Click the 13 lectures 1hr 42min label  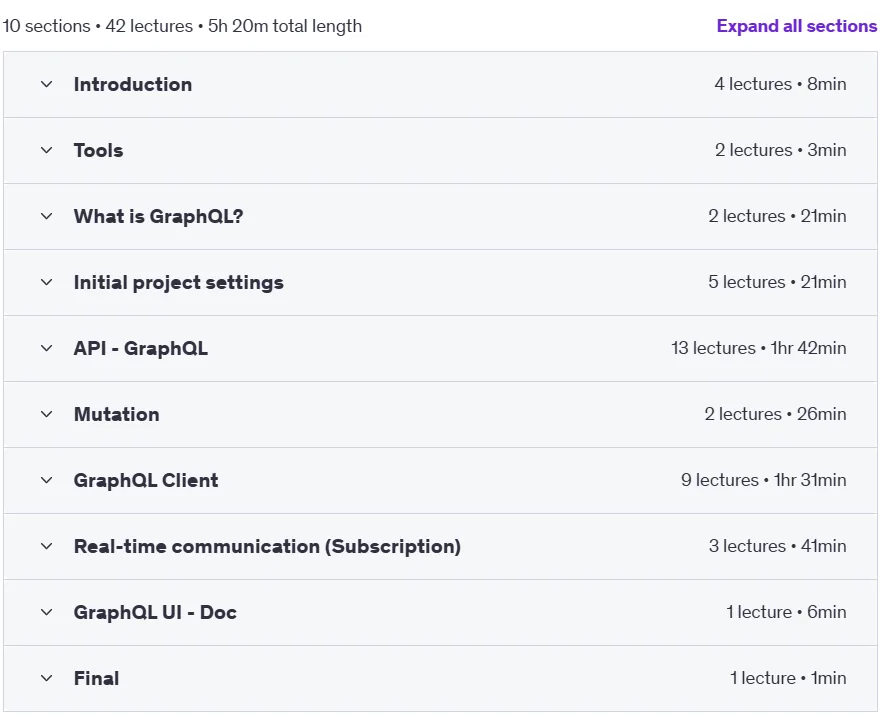click(x=758, y=348)
